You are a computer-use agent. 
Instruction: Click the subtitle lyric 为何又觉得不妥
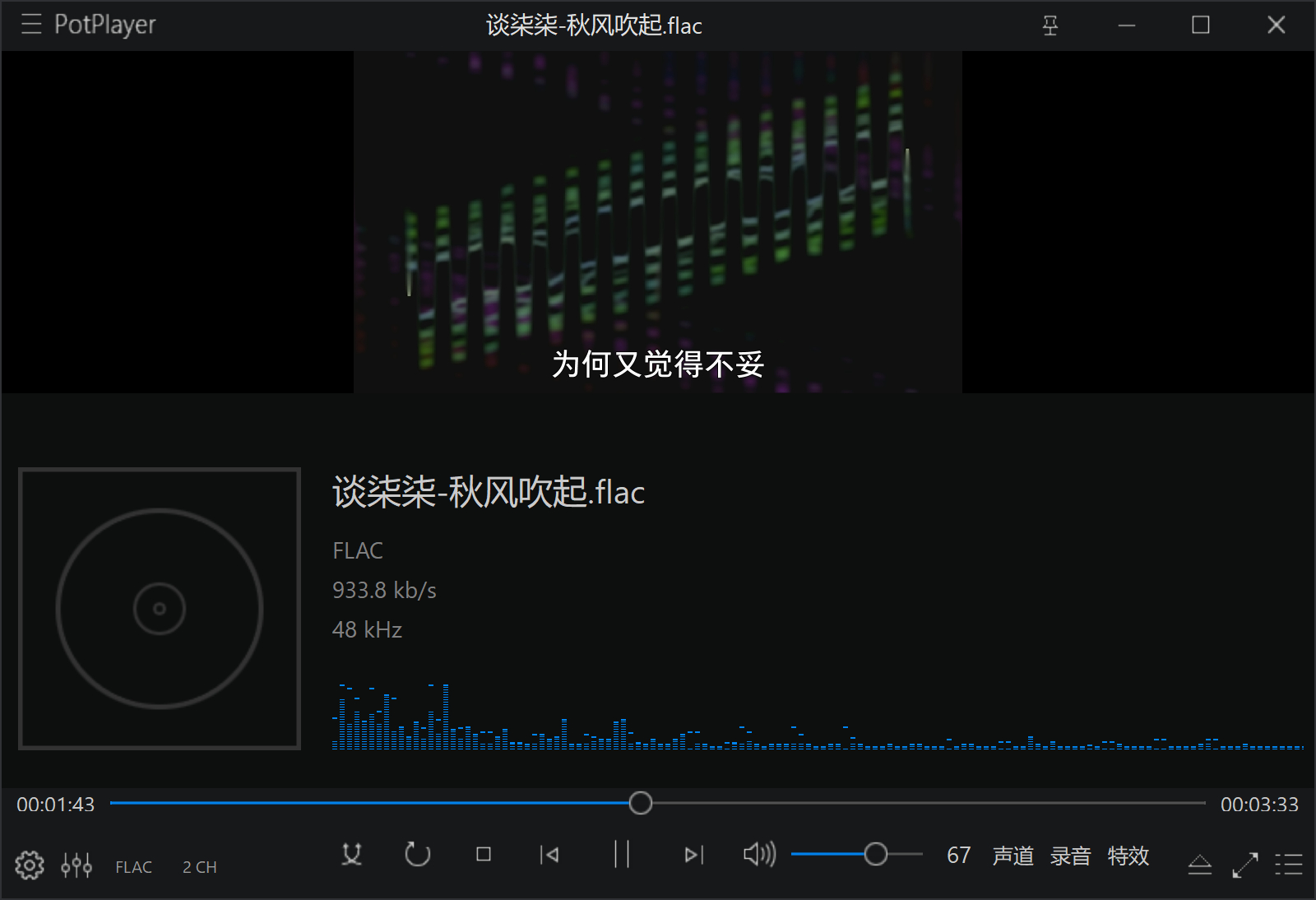[x=658, y=364]
